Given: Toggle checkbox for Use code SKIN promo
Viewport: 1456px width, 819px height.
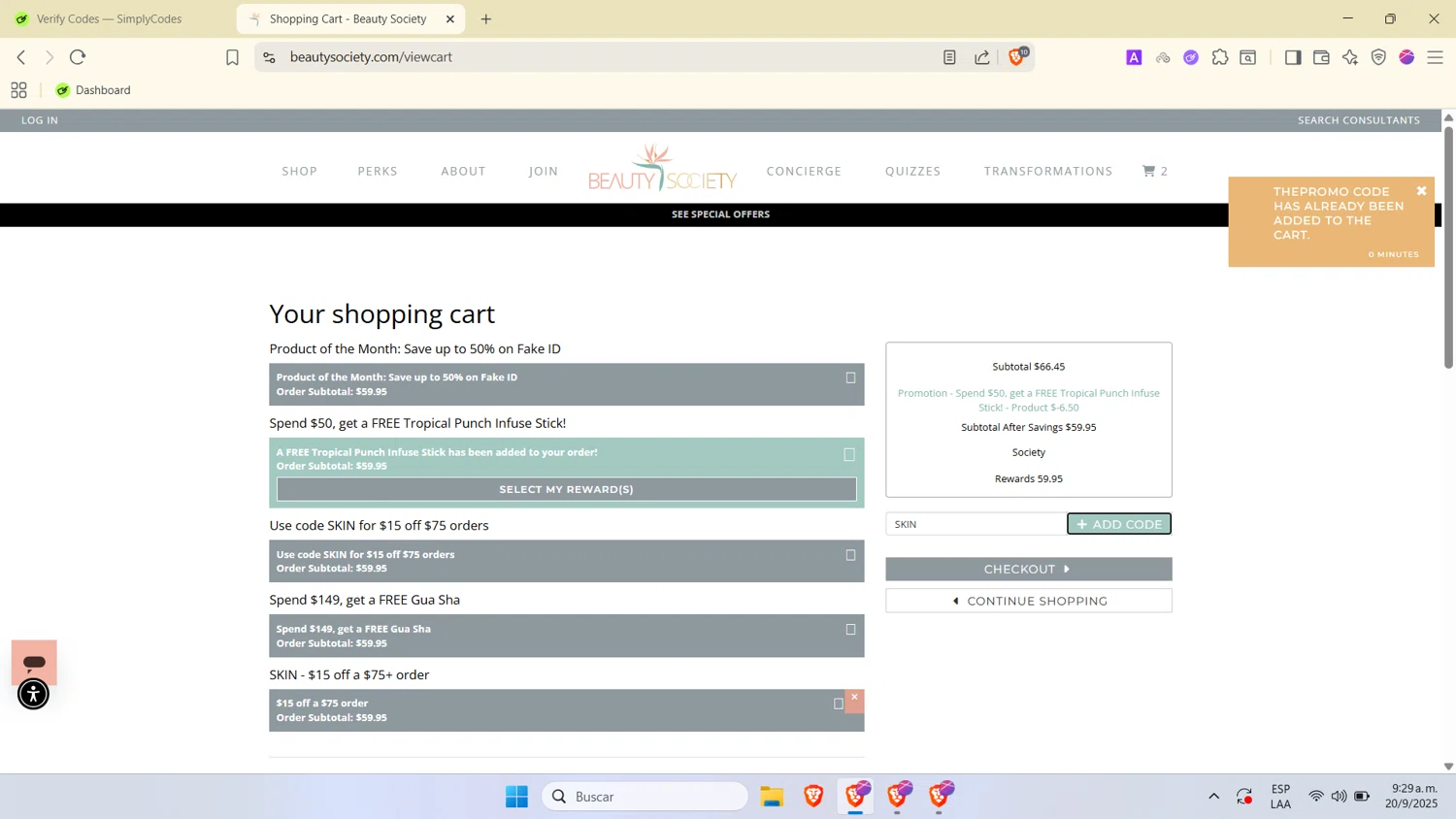Looking at the screenshot, I should coord(850,555).
